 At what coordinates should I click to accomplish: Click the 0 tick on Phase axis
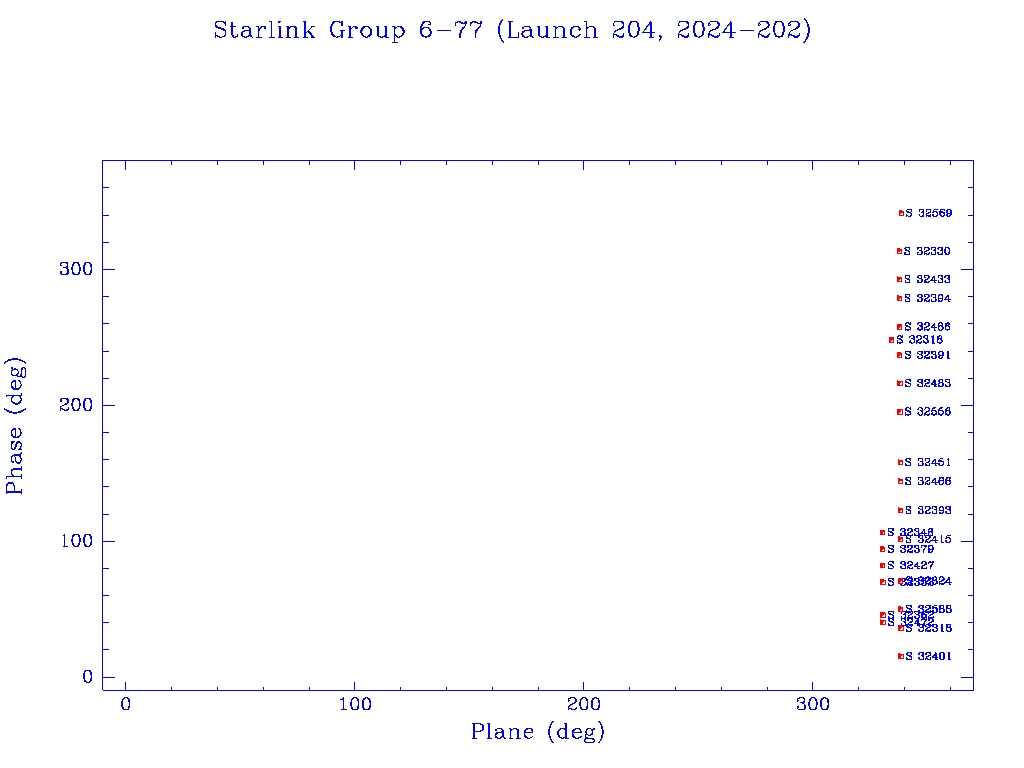[x=88, y=677]
